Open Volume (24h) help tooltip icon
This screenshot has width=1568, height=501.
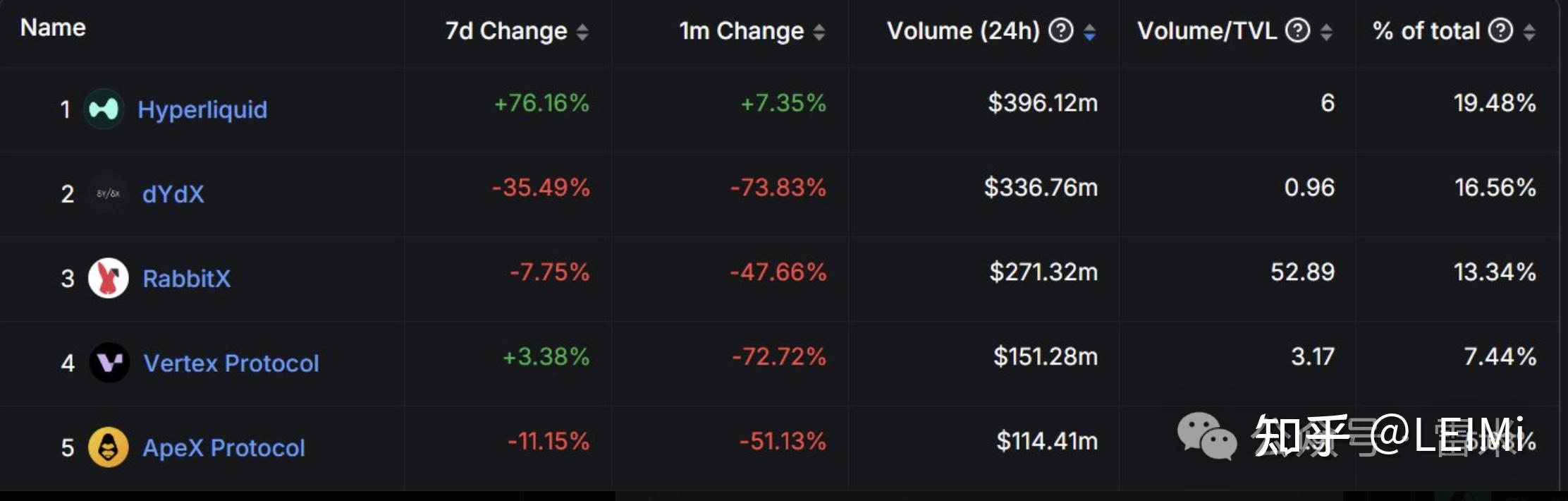(1060, 30)
